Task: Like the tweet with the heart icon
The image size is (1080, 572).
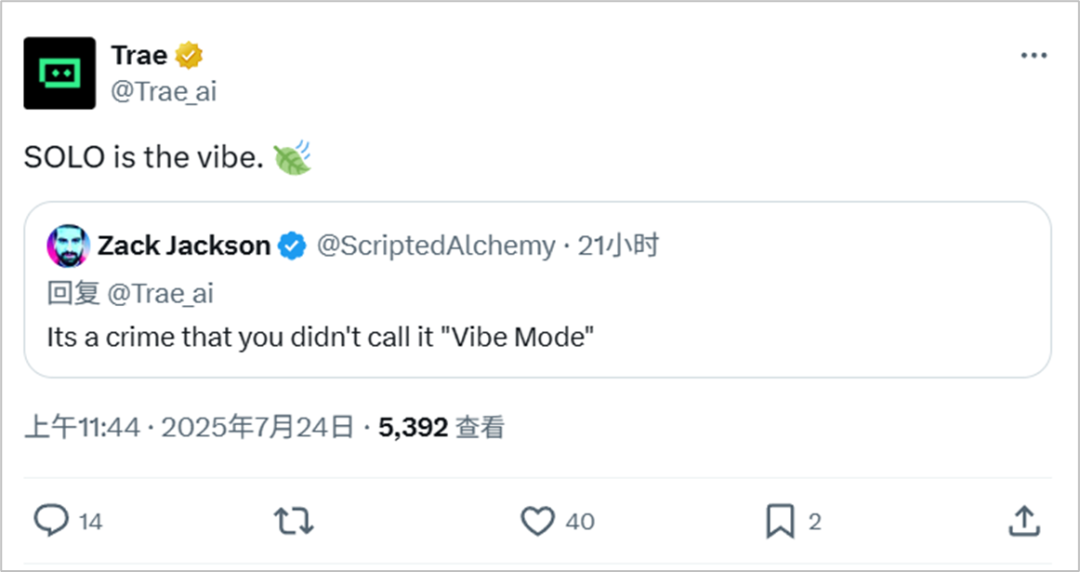Action: 538,520
